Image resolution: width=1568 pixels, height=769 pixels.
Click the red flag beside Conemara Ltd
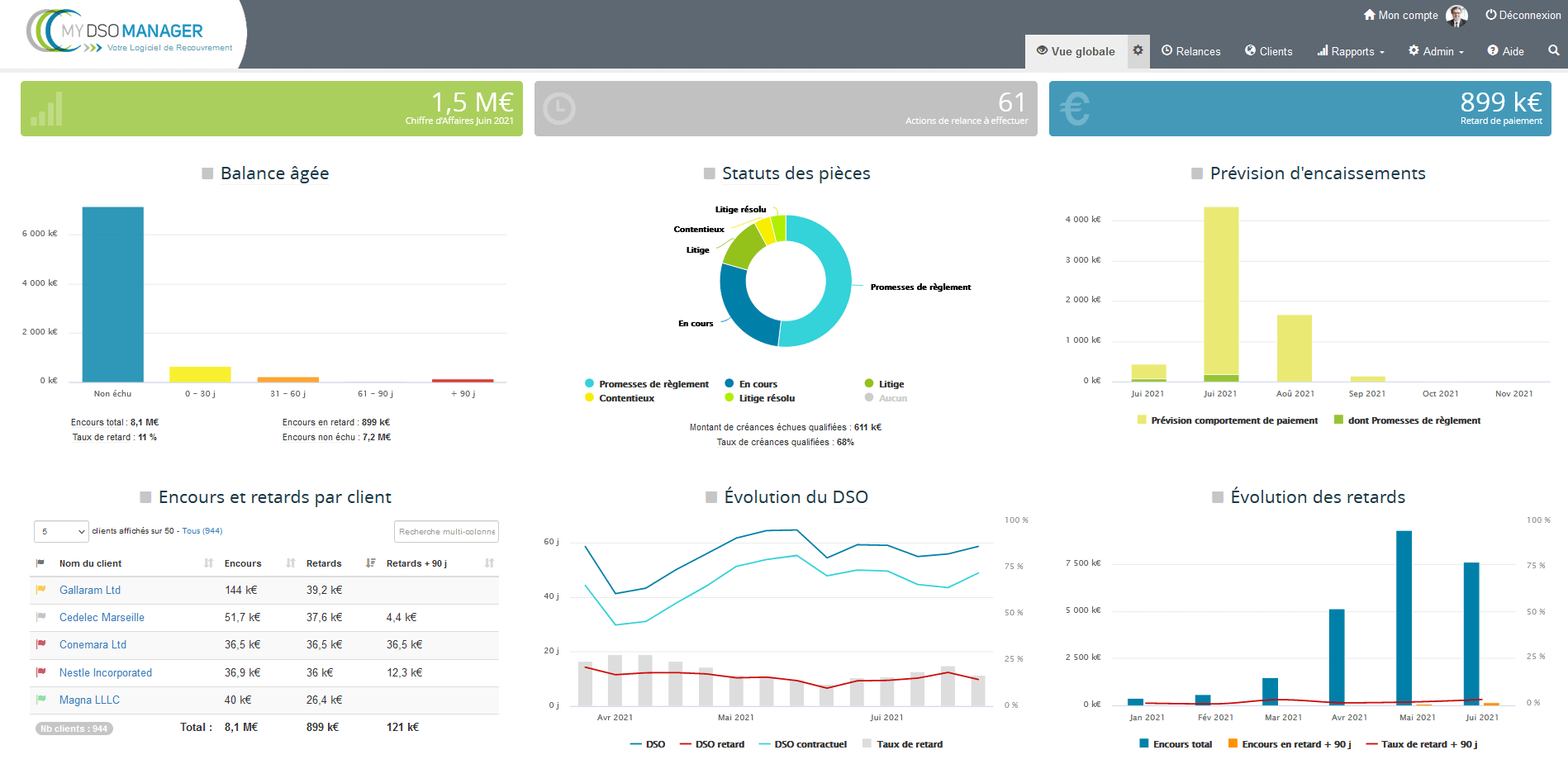pos(40,644)
